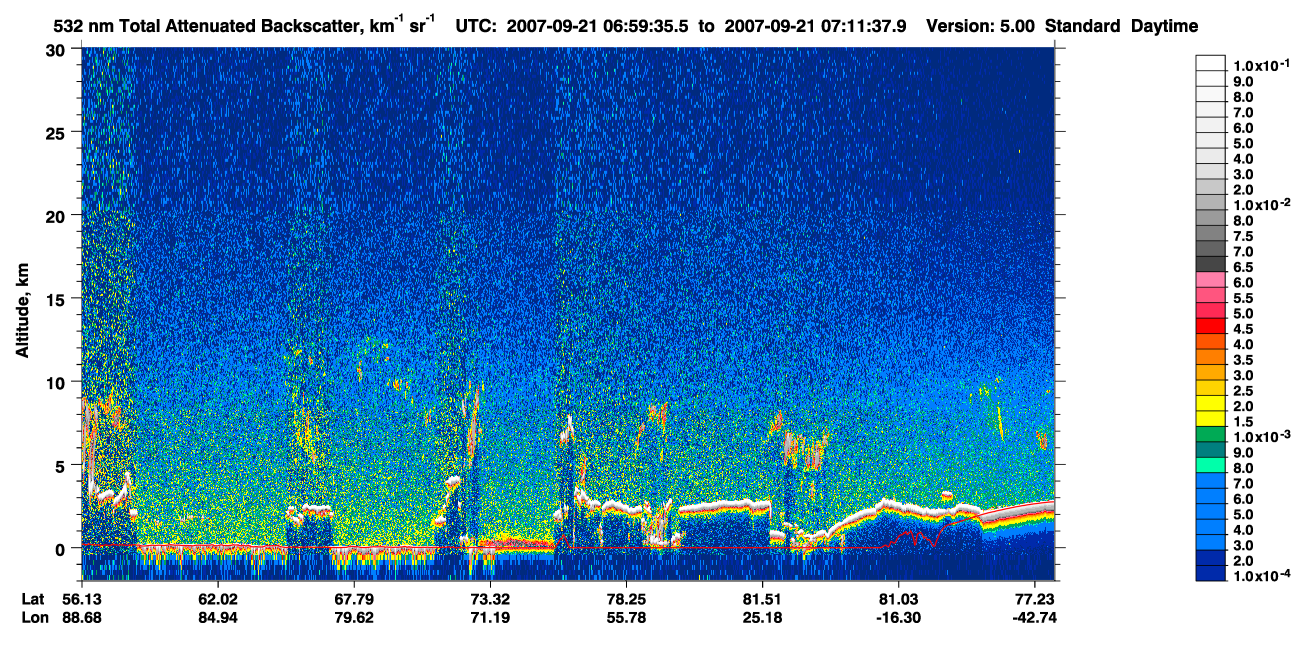Click the word 'Standard' in header

[x=1083, y=27]
